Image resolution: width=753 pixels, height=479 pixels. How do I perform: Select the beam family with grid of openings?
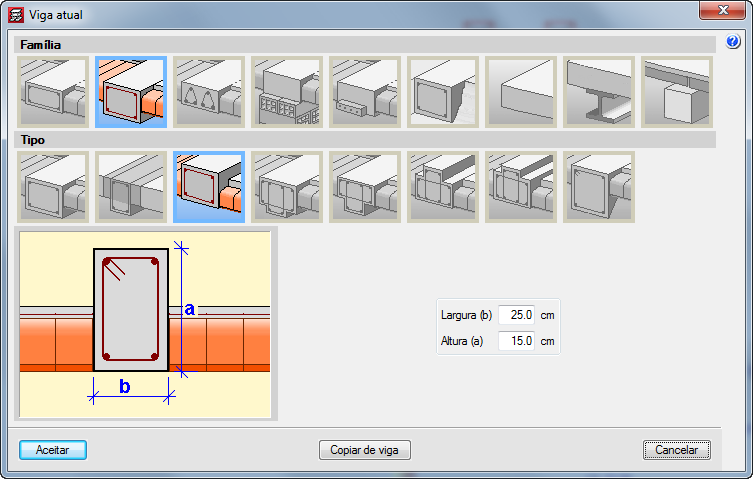tap(287, 92)
